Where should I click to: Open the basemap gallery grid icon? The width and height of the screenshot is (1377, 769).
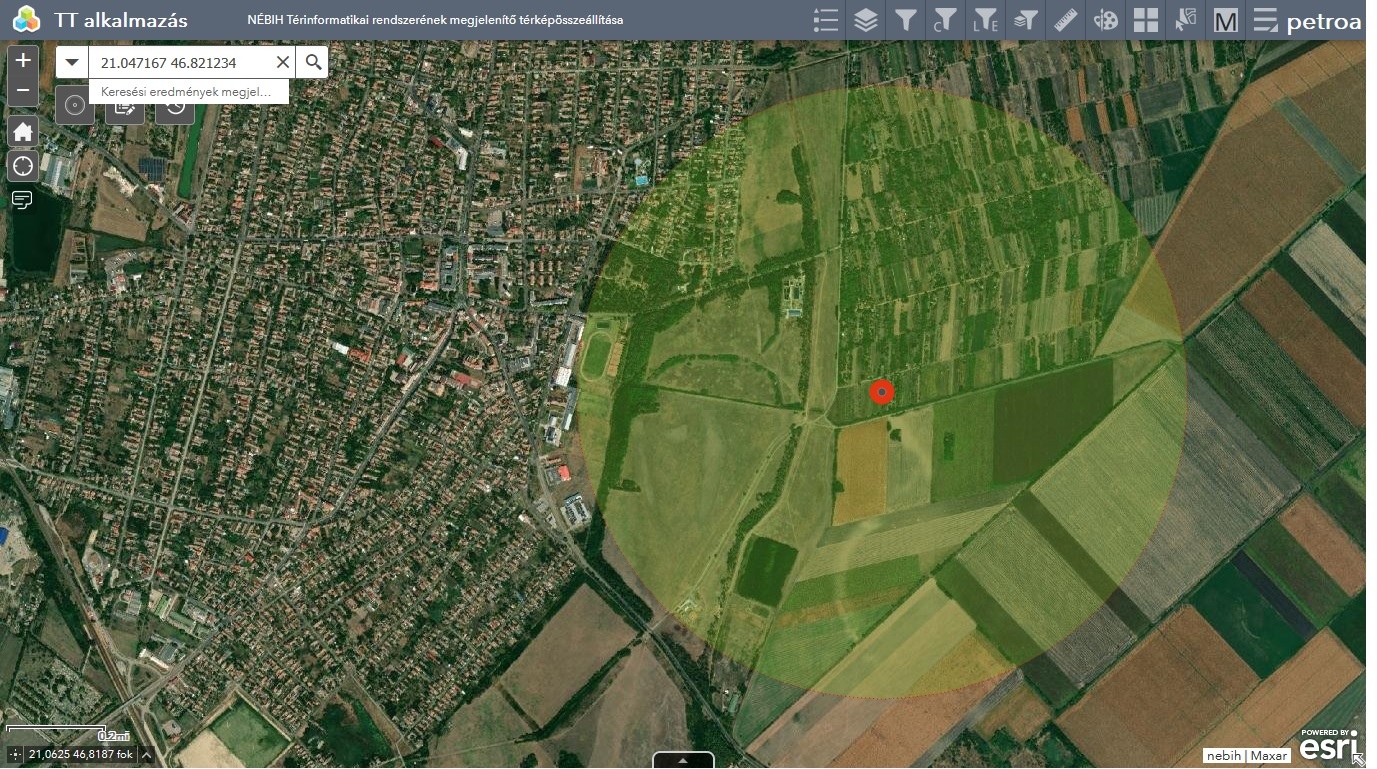pos(1145,20)
